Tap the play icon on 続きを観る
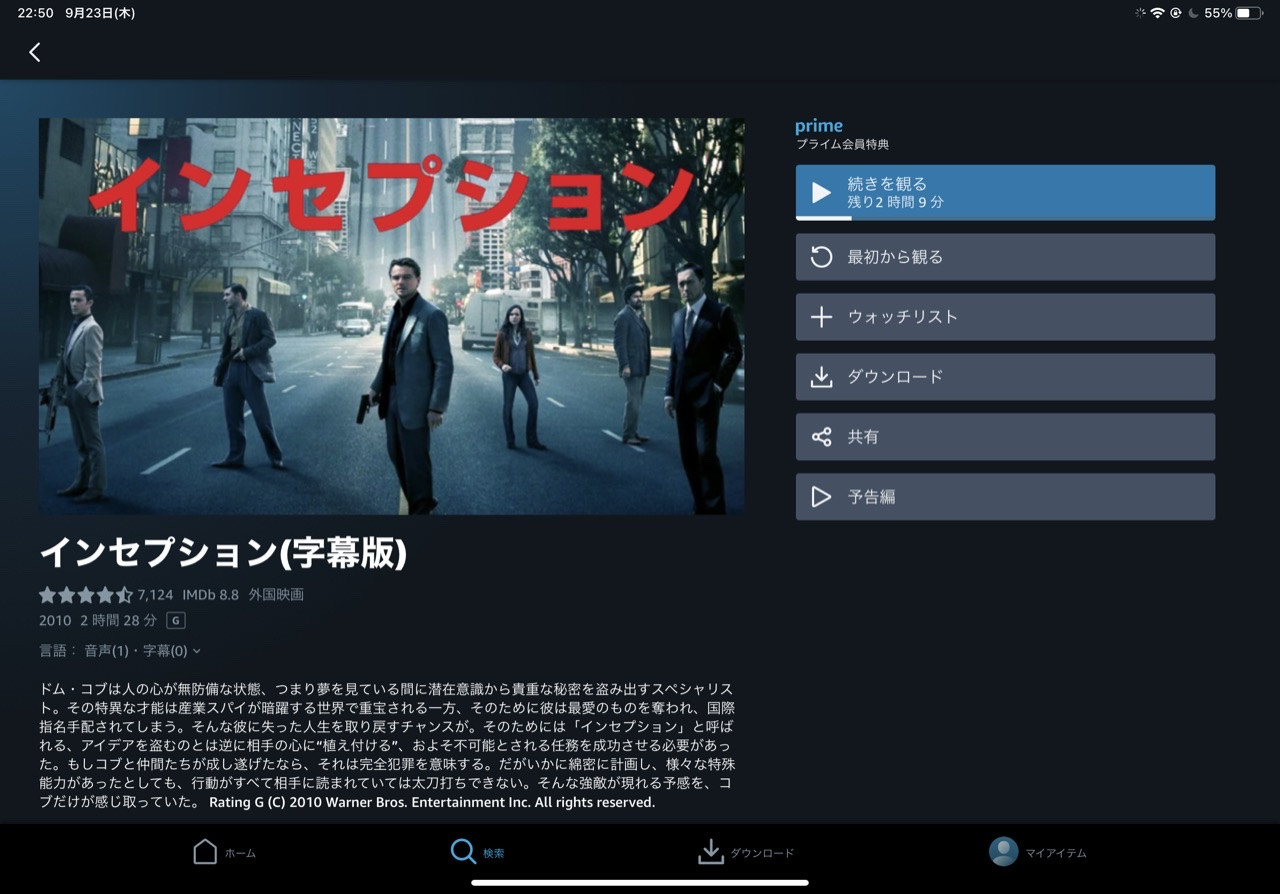 click(821, 193)
